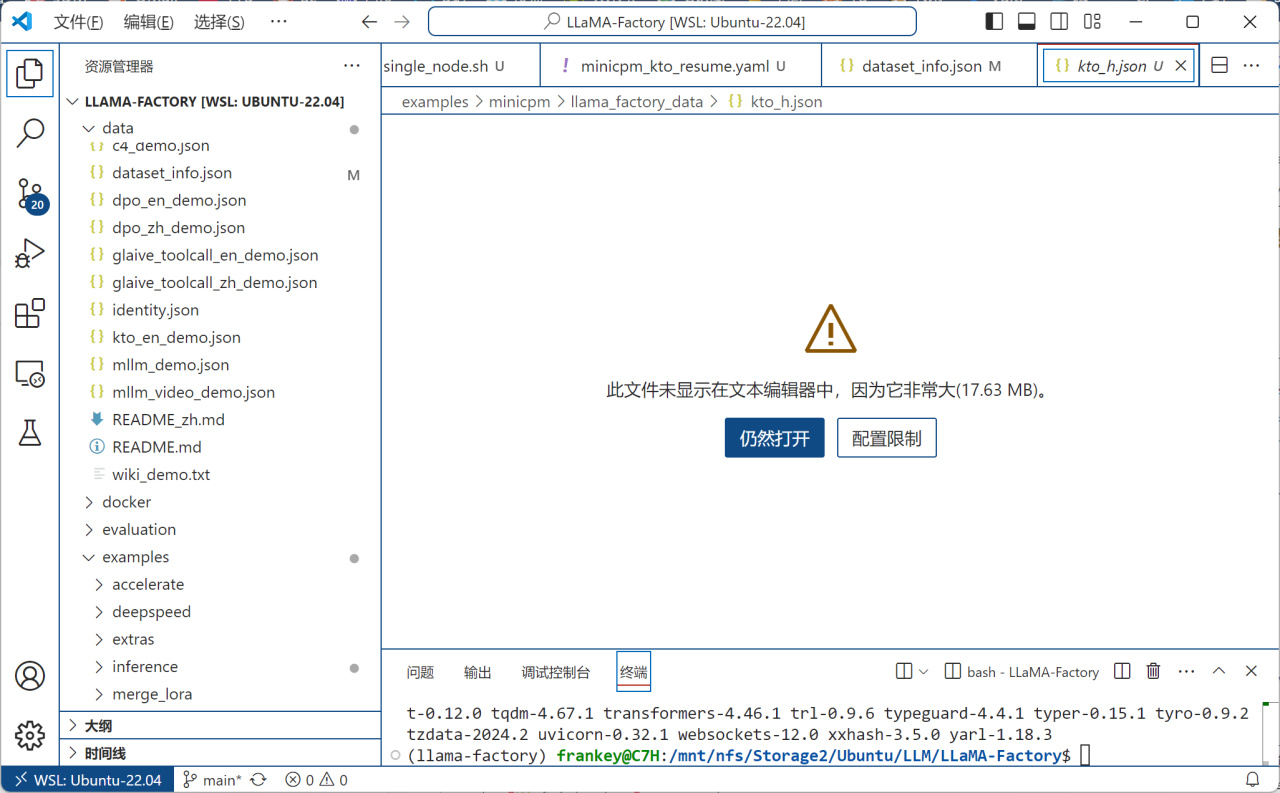Select the minicpm breadcrumb segment
The width and height of the screenshot is (1280, 793).
coord(520,102)
